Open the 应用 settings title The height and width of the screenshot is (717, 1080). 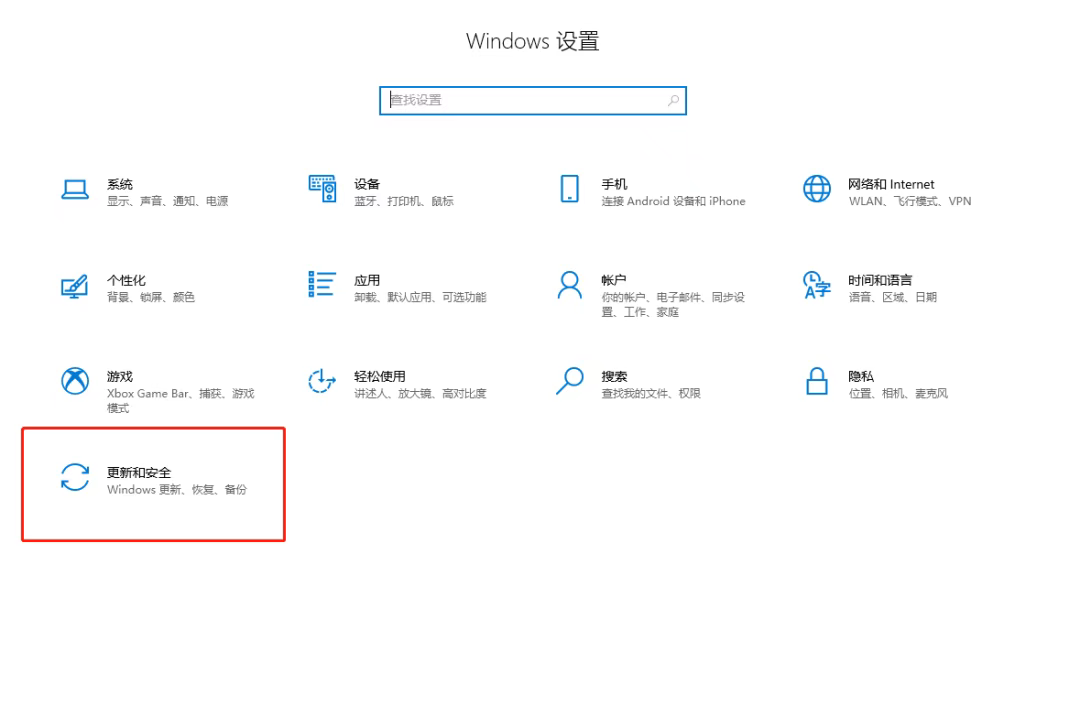367,280
